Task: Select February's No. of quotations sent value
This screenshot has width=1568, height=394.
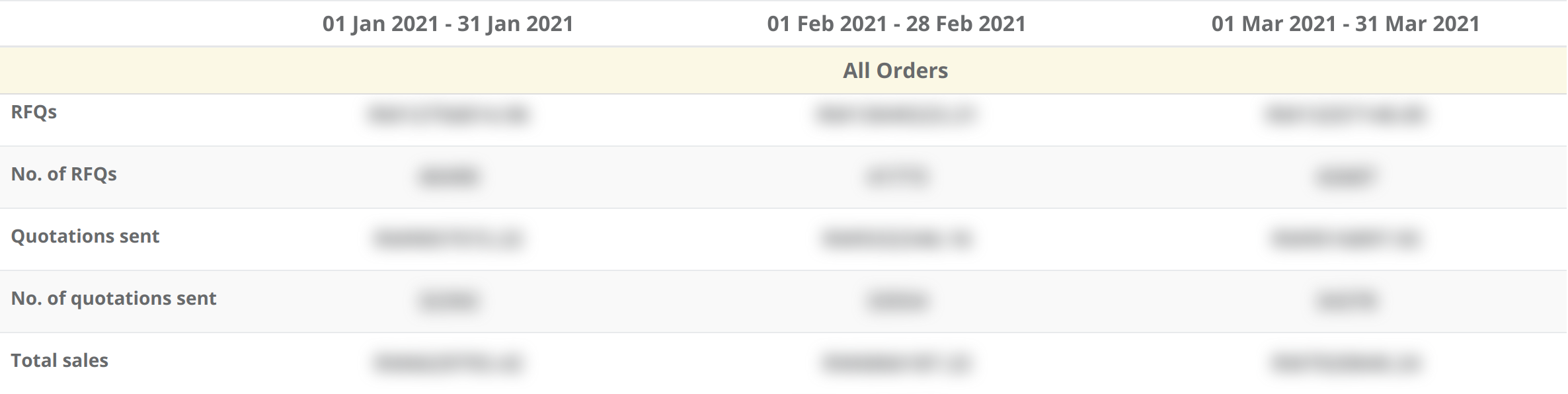Action: click(896, 301)
